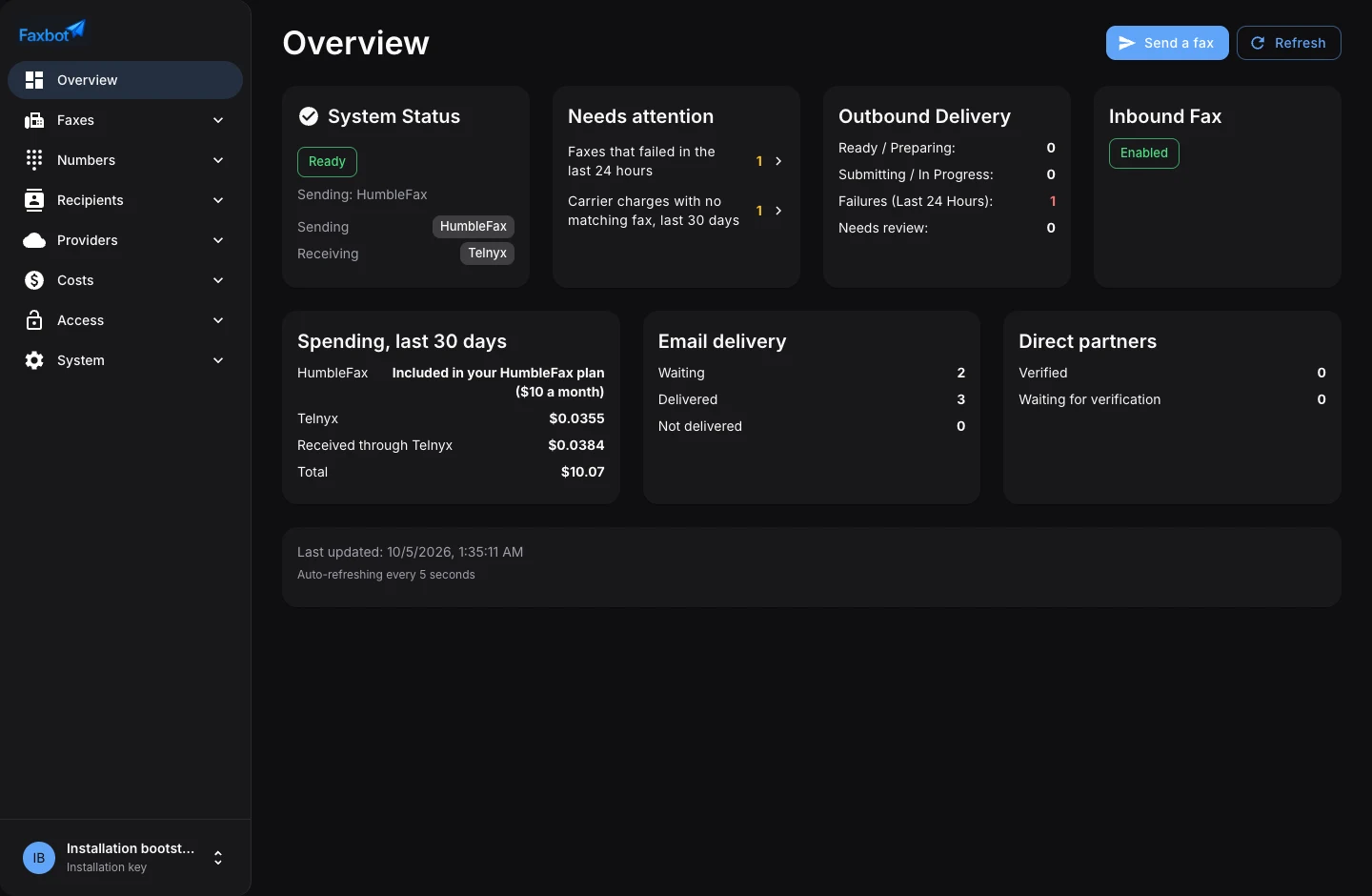Image resolution: width=1372 pixels, height=896 pixels.
Task: Click the Total spending value $10.07
Action: [583, 472]
